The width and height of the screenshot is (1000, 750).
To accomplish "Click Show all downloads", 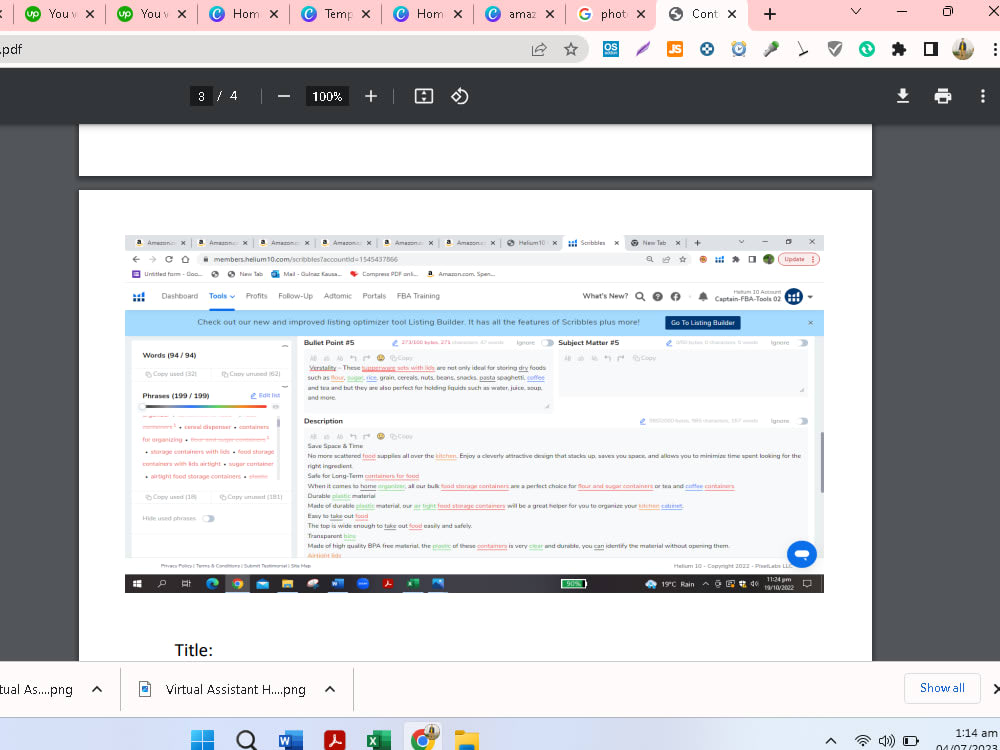I will pos(942,688).
